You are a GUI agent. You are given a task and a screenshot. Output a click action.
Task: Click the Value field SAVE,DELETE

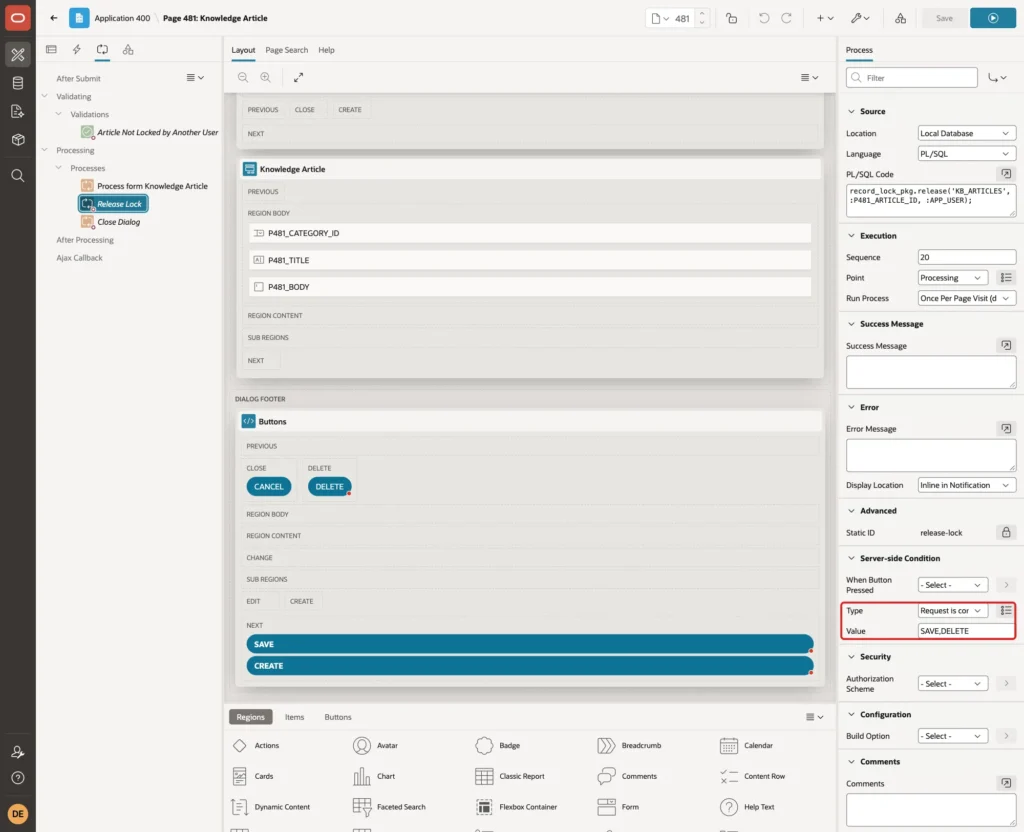[967, 631]
